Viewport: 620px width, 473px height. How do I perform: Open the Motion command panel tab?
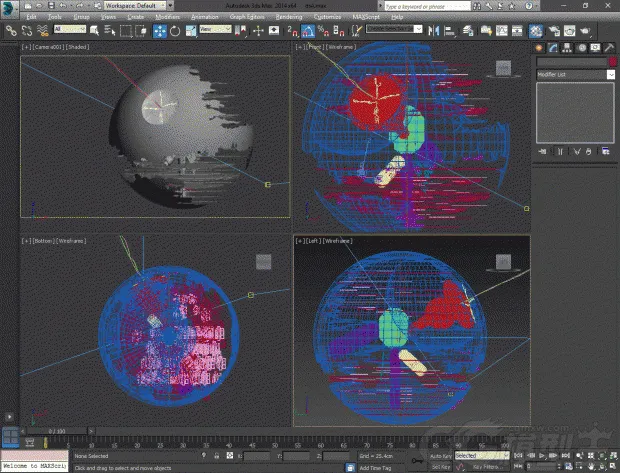(x=582, y=48)
